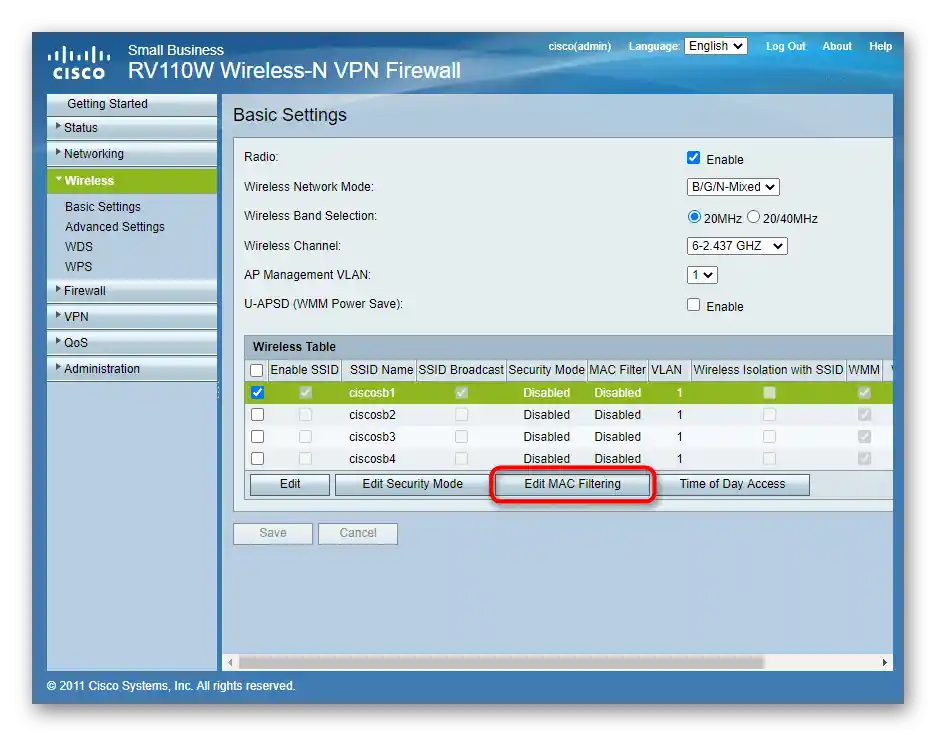Click the horizontal scrollbar thumb

[x=501, y=662]
